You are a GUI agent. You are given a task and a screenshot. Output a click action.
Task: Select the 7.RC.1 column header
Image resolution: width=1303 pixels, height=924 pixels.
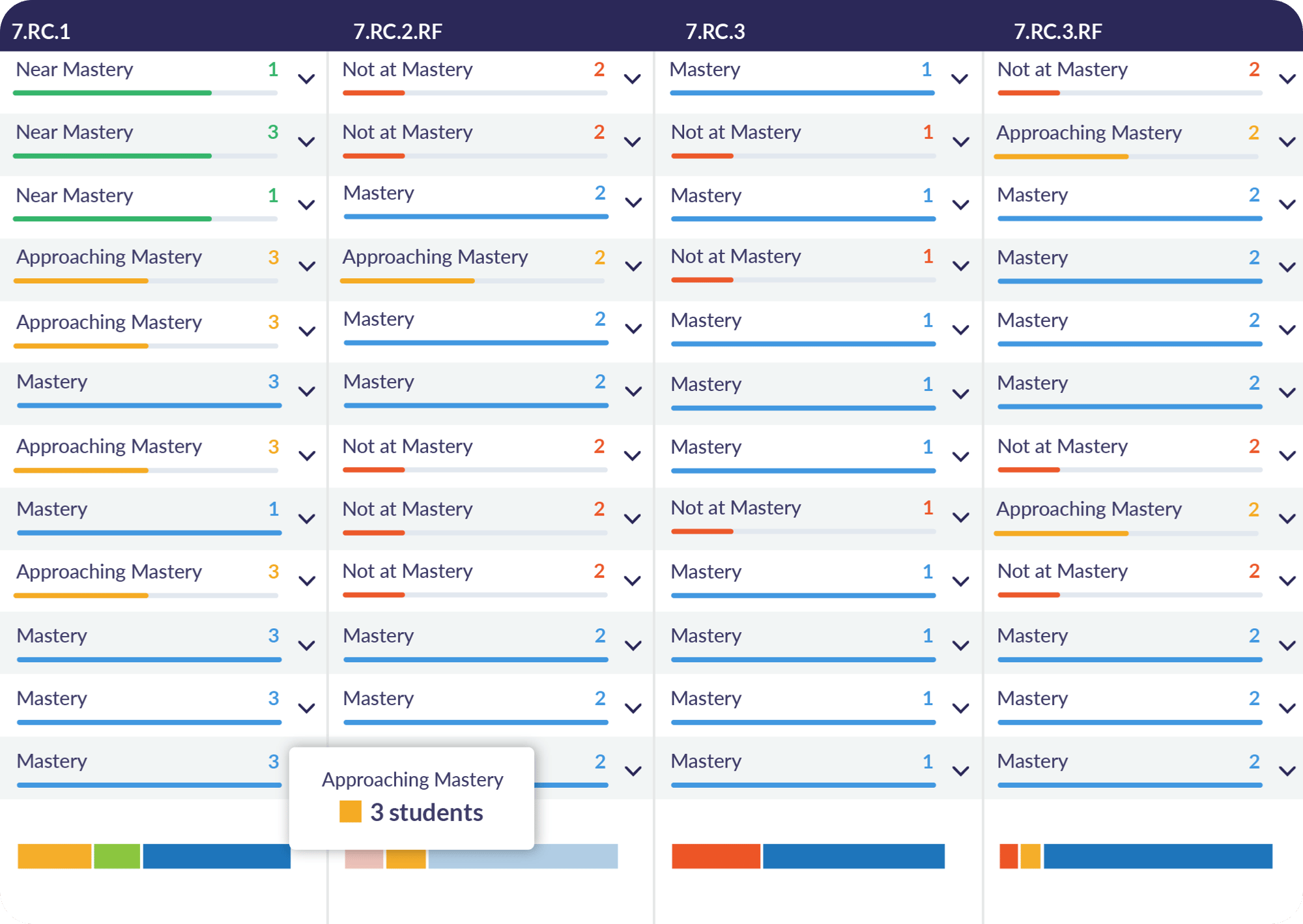pos(41,31)
